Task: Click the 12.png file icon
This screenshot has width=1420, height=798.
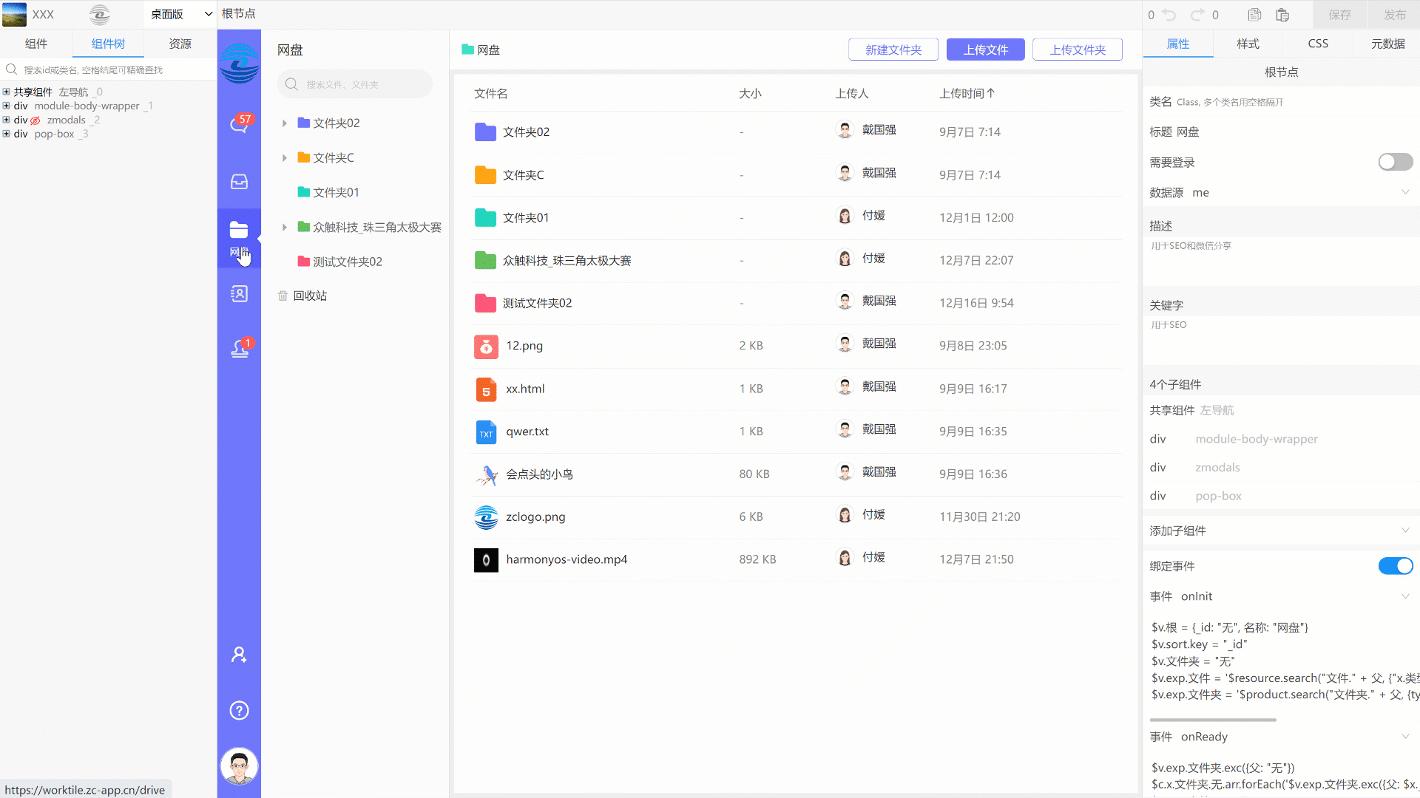Action: point(485,346)
